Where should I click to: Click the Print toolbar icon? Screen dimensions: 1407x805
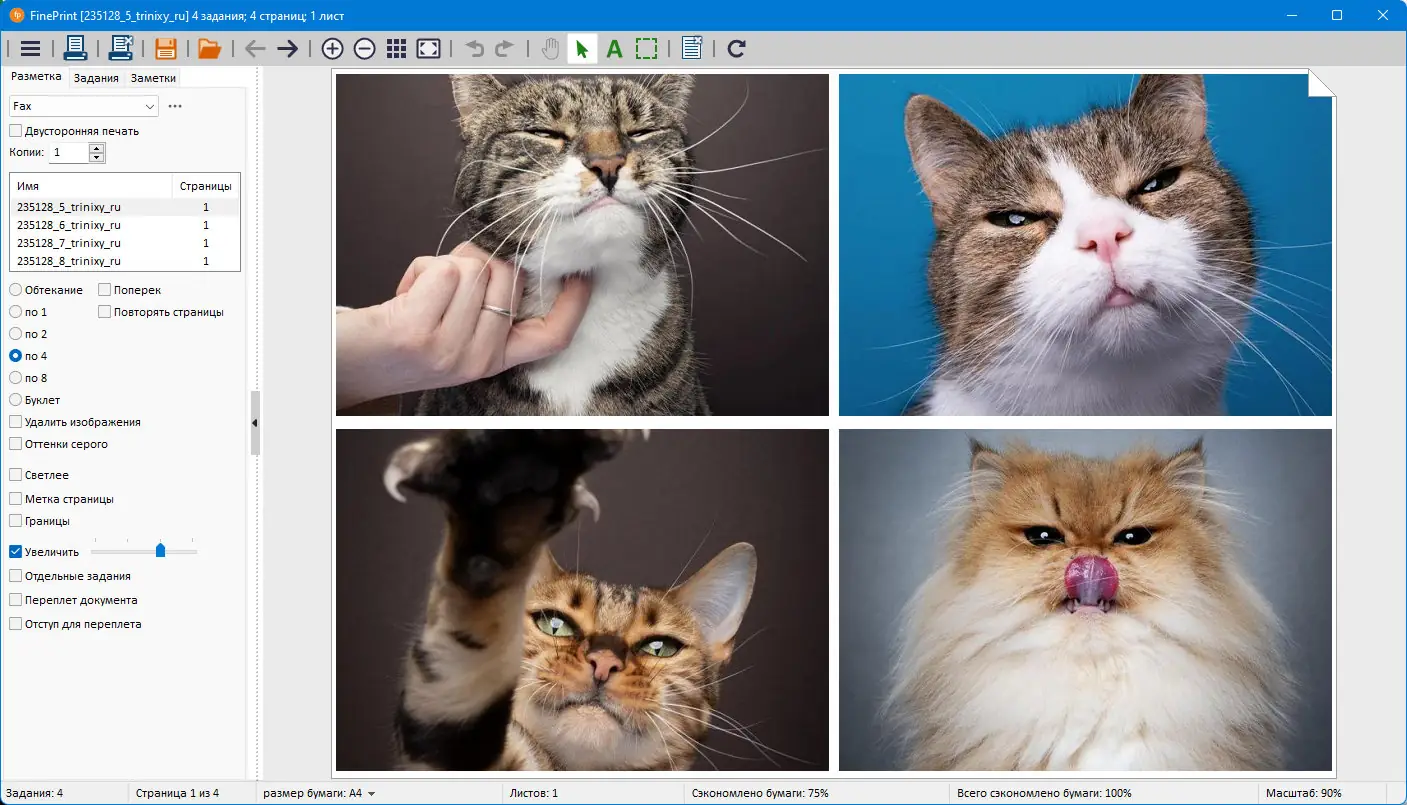click(75, 48)
